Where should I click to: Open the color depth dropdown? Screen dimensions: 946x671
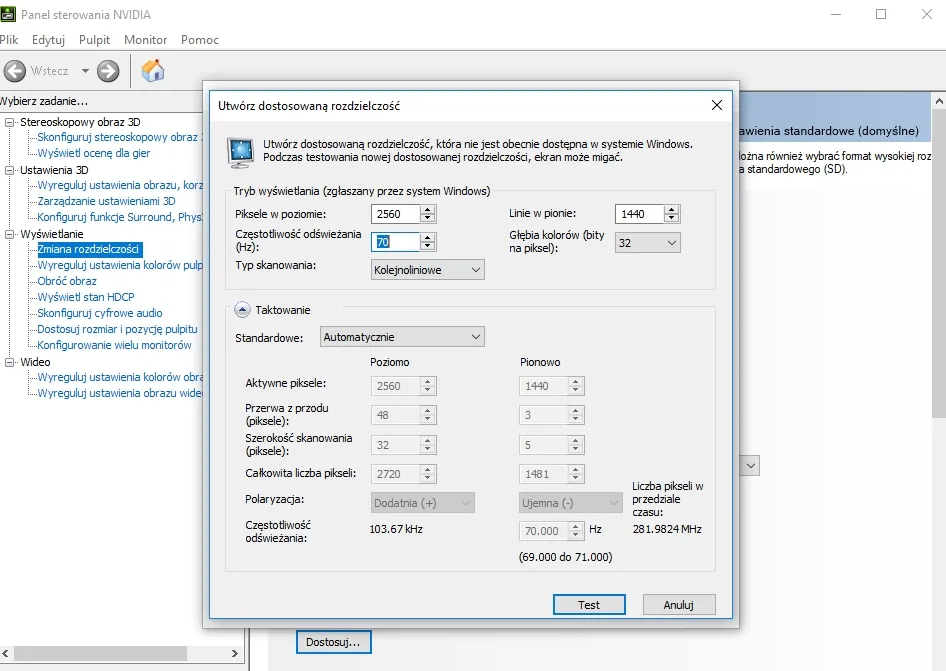pyautogui.click(x=646, y=242)
